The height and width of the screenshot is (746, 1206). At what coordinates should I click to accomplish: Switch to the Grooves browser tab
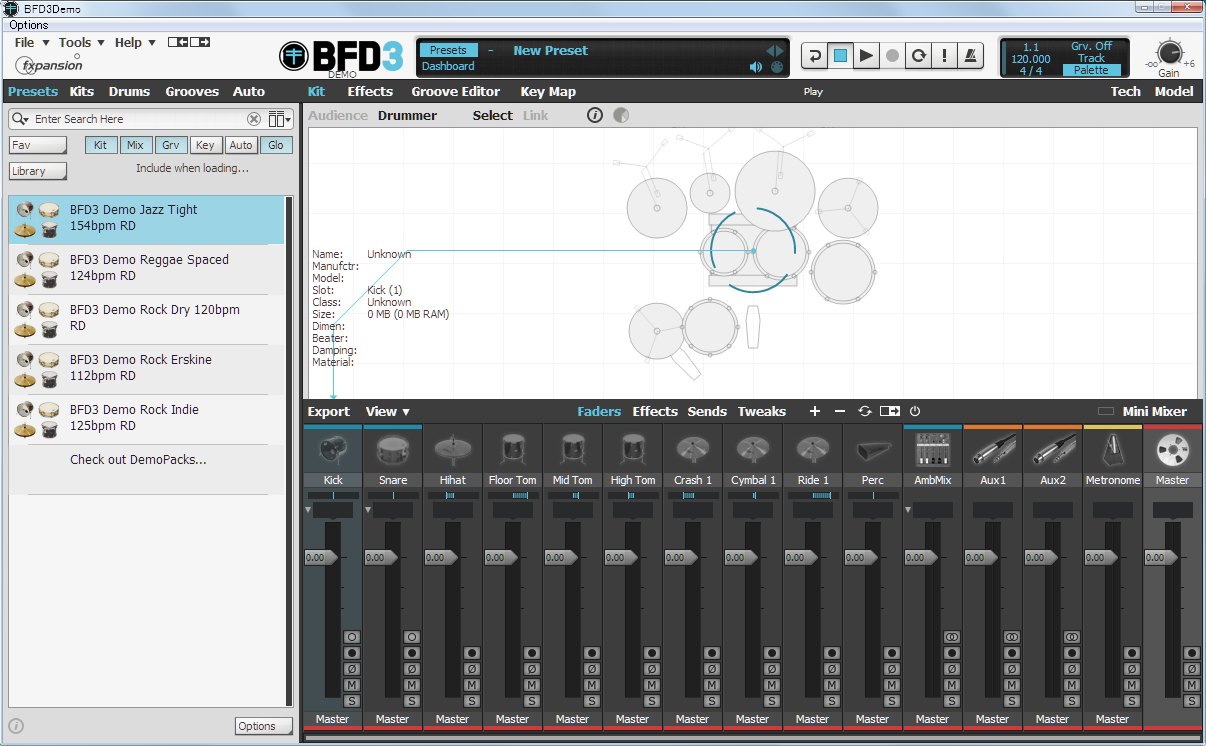pos(192,91)
